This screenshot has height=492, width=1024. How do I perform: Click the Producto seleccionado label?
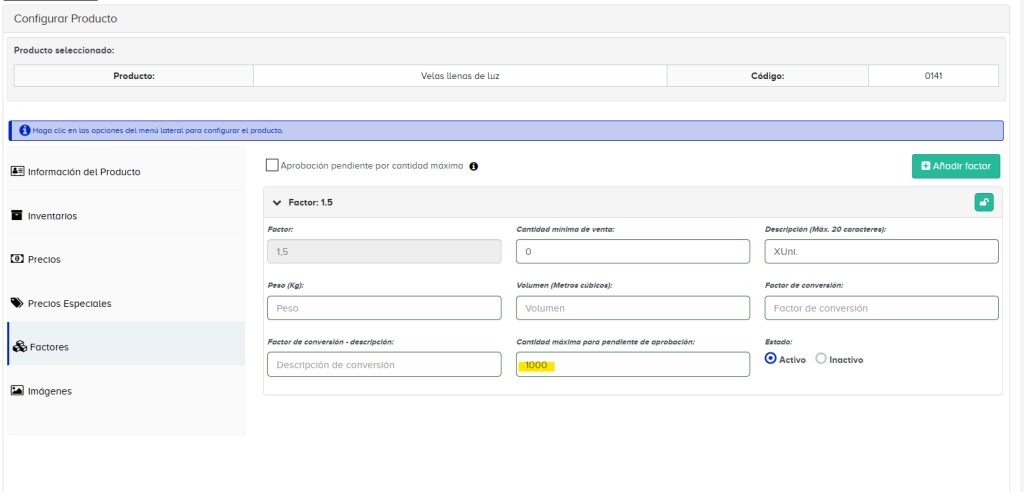click(x=64, y=50)
